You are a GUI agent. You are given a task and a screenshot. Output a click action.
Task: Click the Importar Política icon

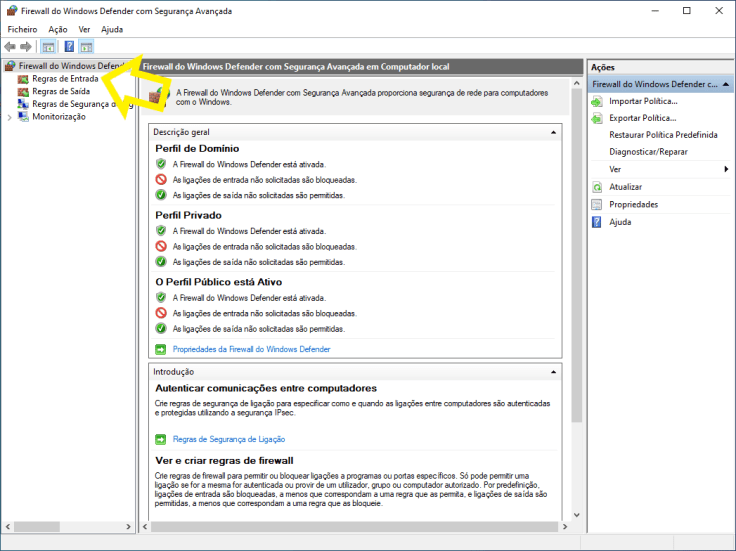(597, 101)
